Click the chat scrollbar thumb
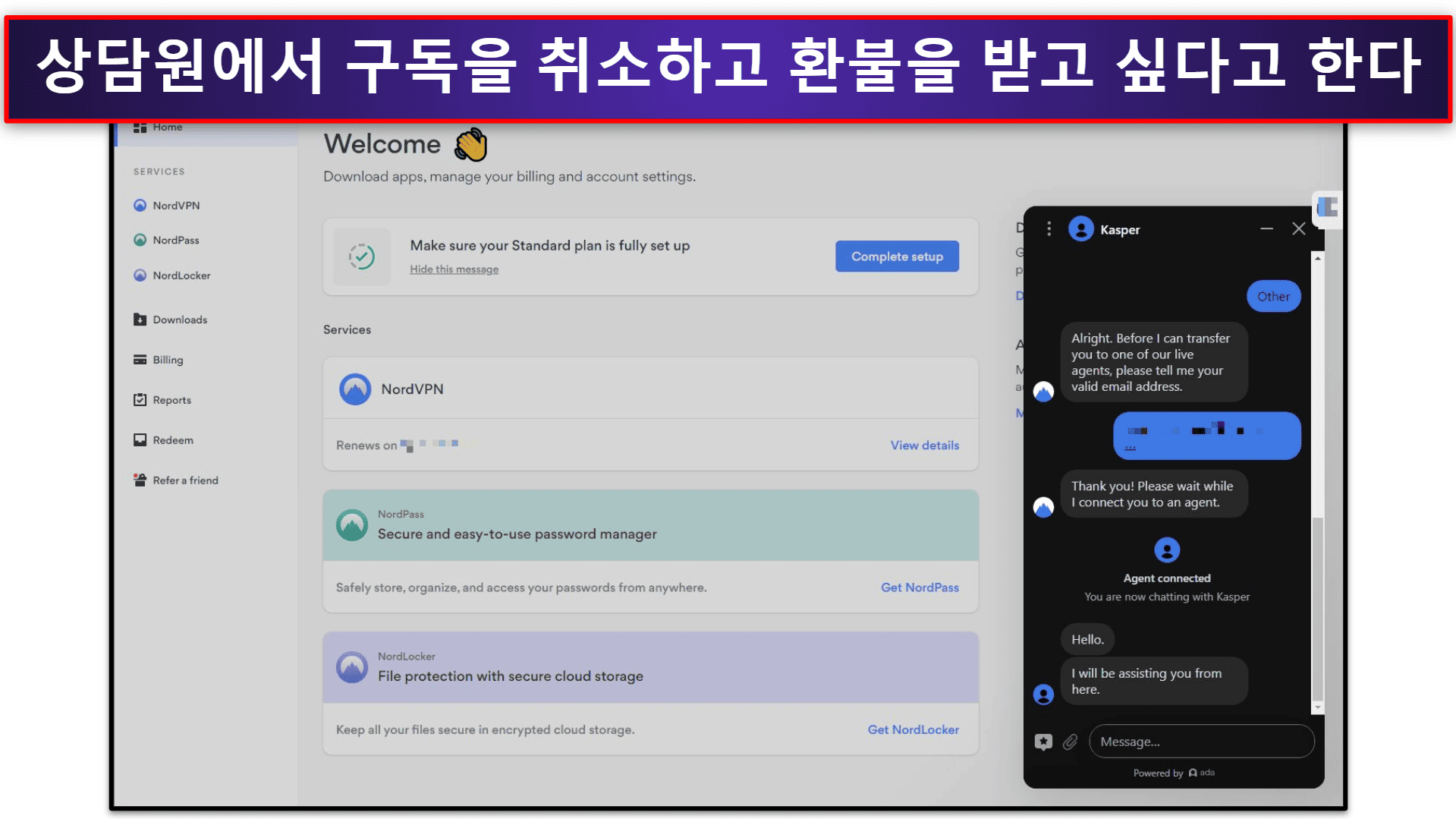 pos(1318,609)
